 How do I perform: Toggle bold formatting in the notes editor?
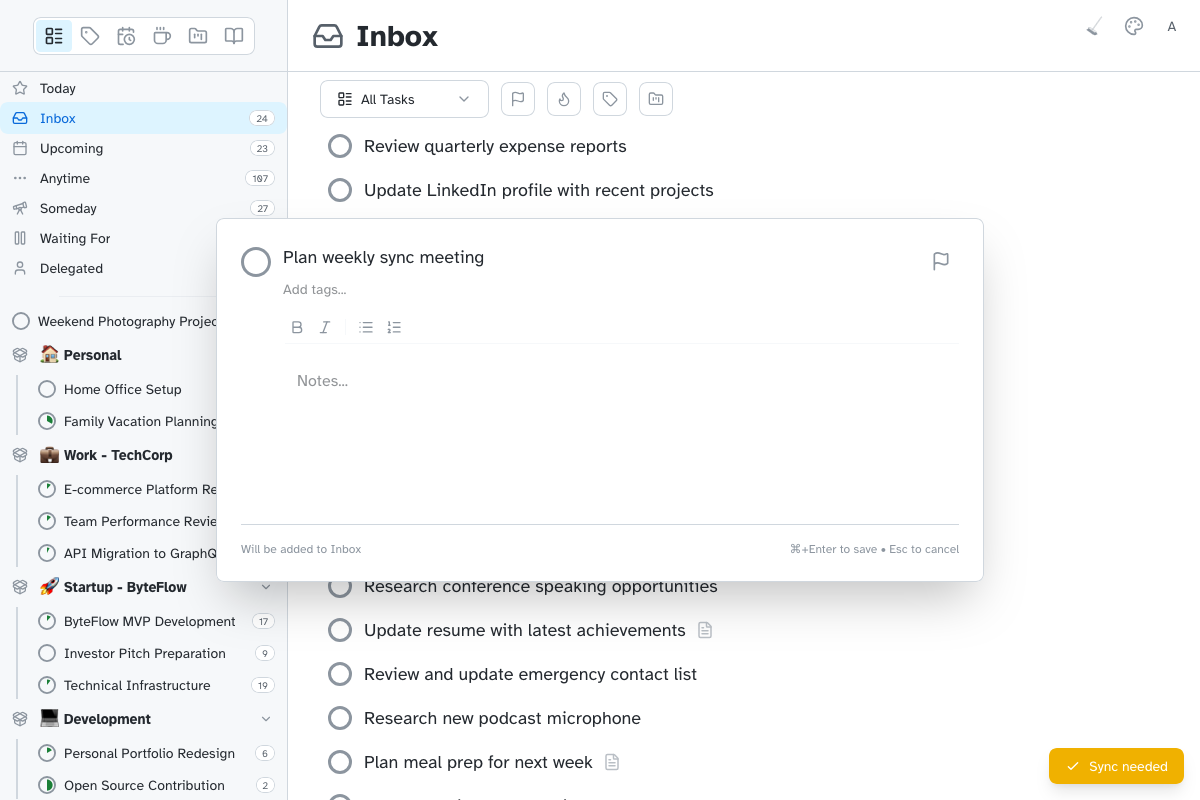pos(297,327)
